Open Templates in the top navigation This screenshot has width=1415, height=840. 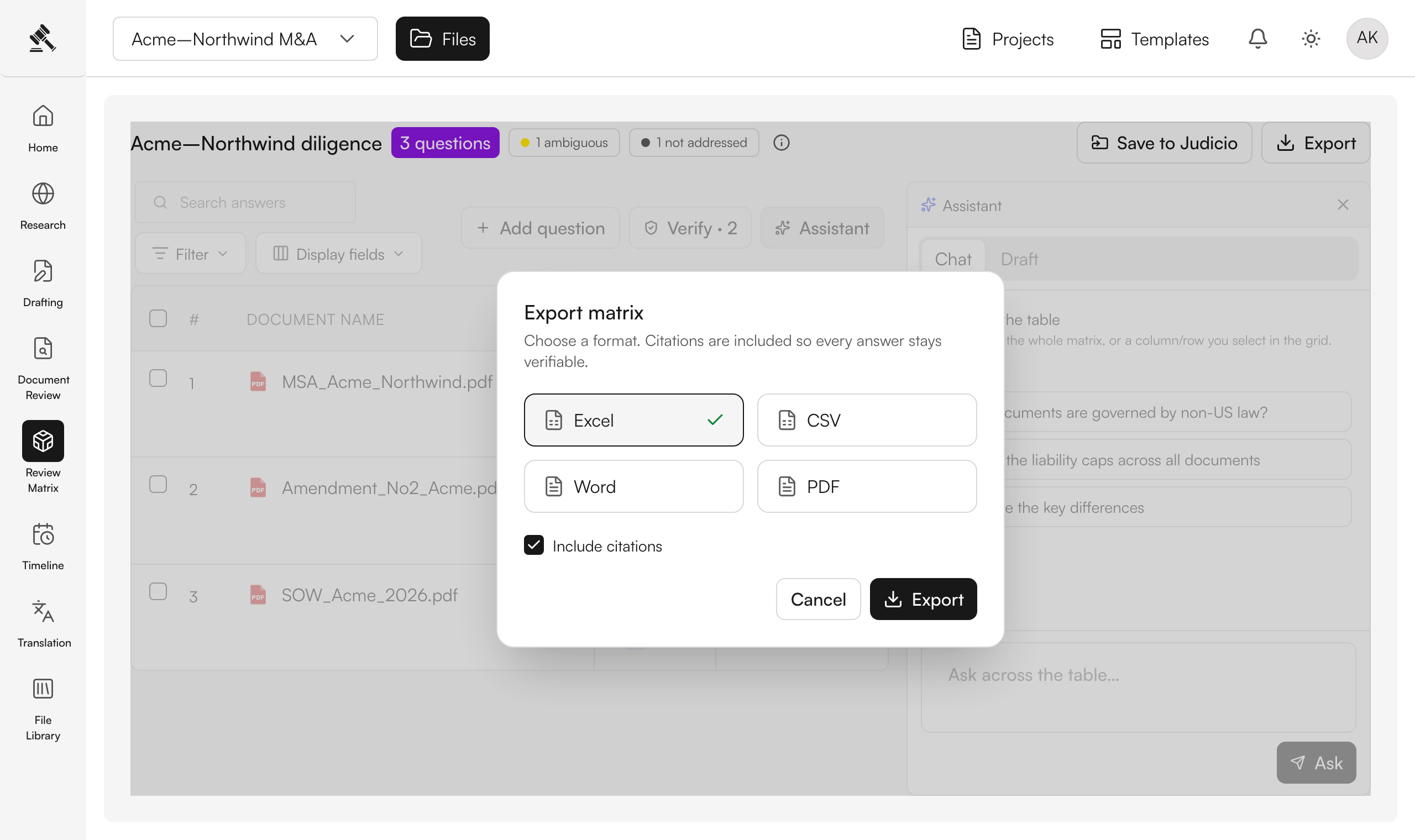click(1154, 39)
